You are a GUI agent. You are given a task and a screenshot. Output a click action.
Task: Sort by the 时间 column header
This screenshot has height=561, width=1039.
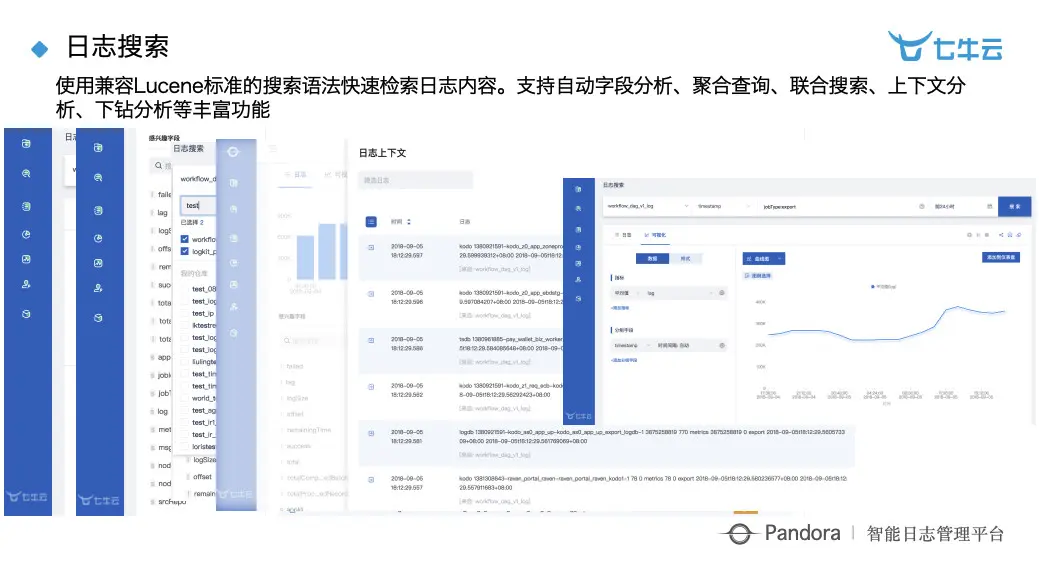point(401,222)
